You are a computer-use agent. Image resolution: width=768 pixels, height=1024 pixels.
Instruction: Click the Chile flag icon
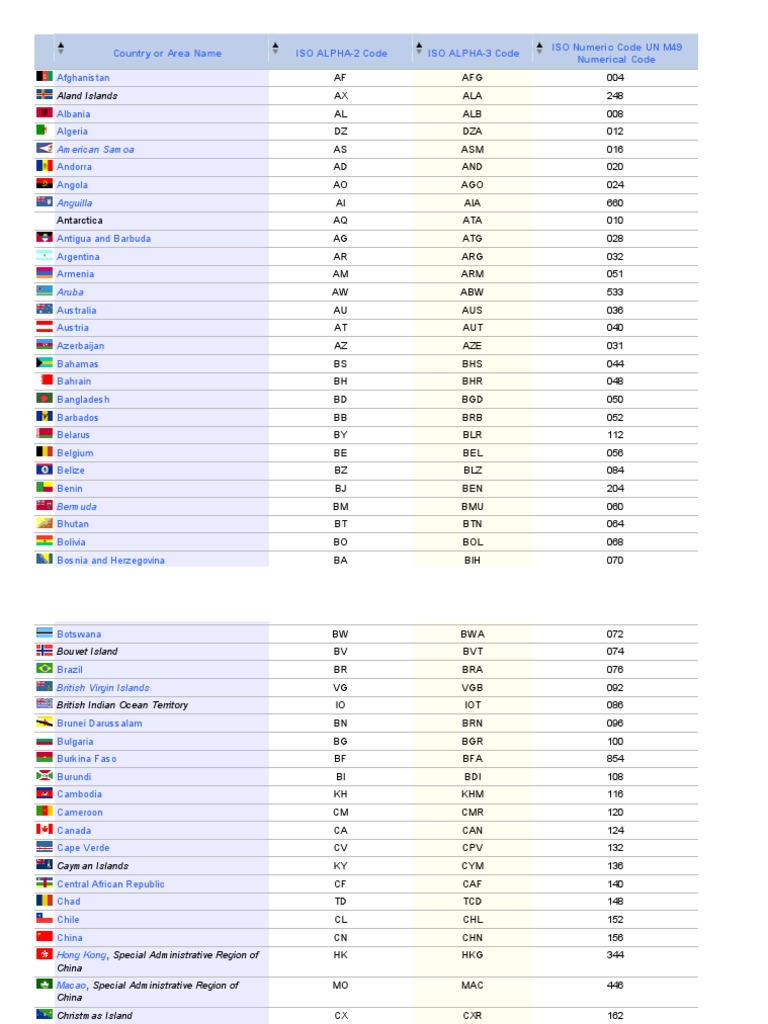click(44, 919)
